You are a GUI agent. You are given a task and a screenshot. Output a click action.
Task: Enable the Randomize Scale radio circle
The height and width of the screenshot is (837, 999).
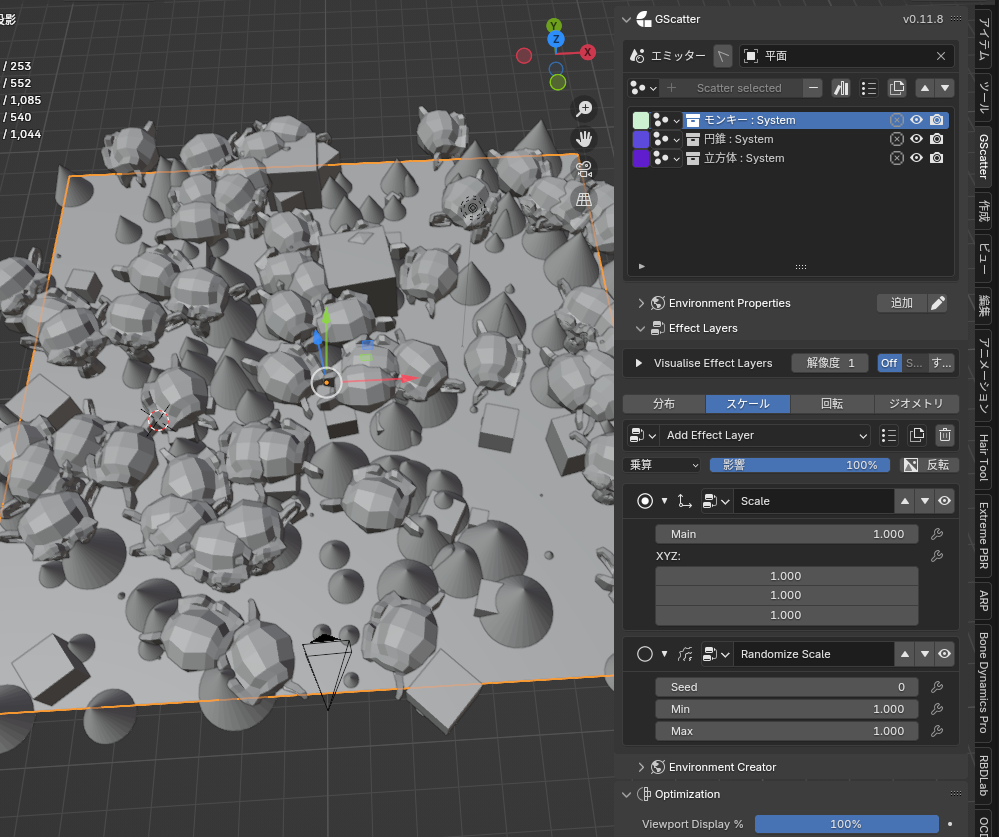coord(645,654)
